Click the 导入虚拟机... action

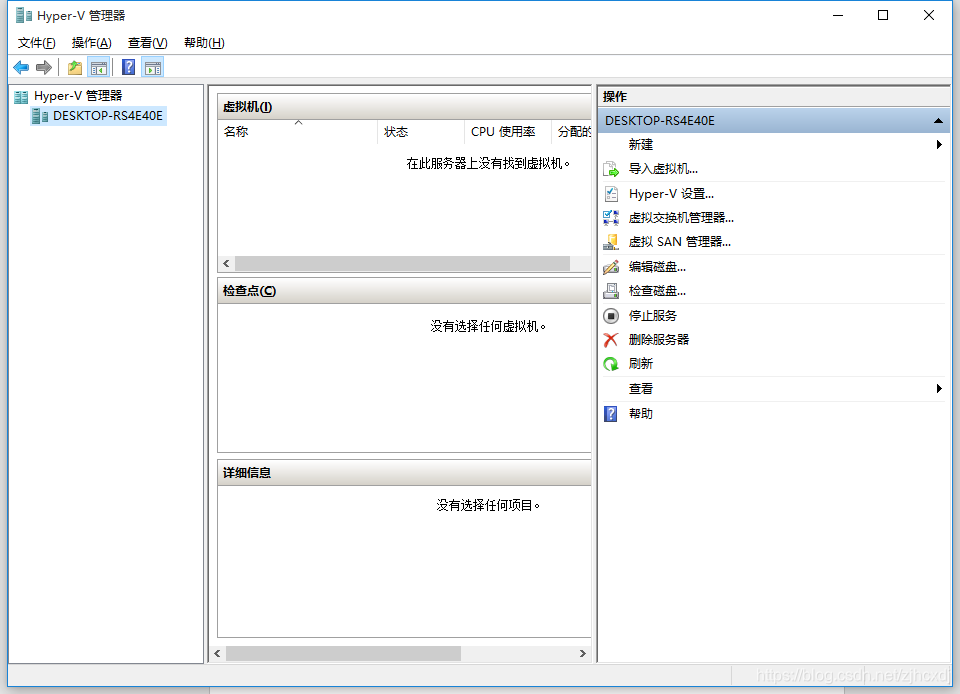(663, 169)
